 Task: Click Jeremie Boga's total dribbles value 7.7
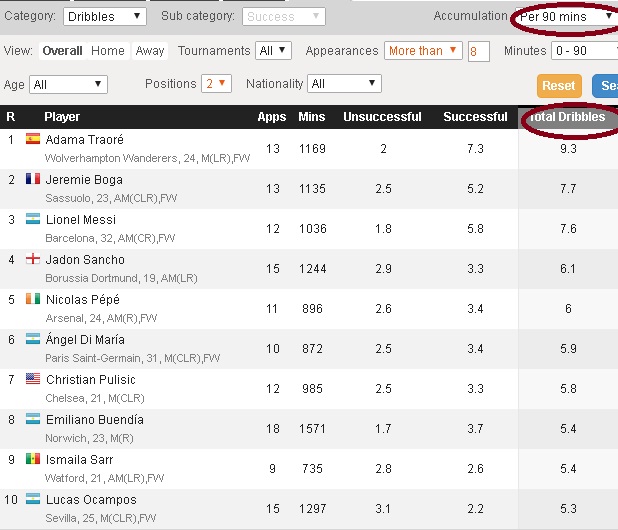(568, 189)
